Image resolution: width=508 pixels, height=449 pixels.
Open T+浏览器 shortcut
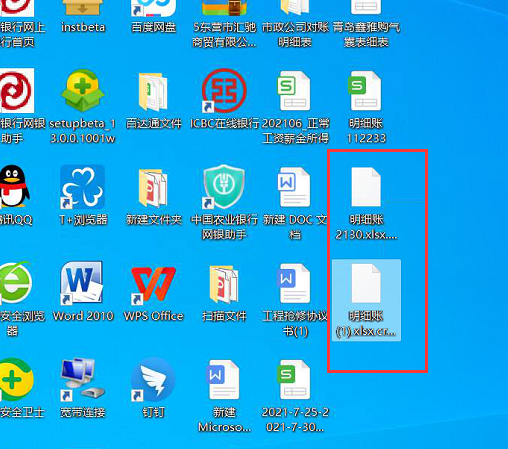click(x=83, y=187)
